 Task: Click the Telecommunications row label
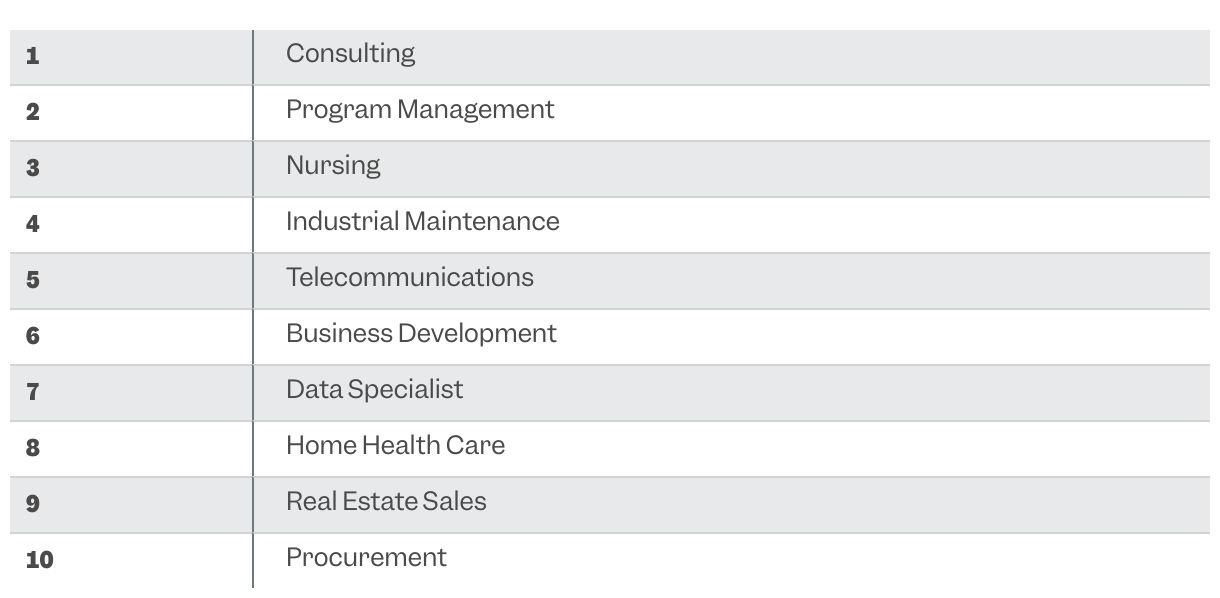[x=409, y=277]
